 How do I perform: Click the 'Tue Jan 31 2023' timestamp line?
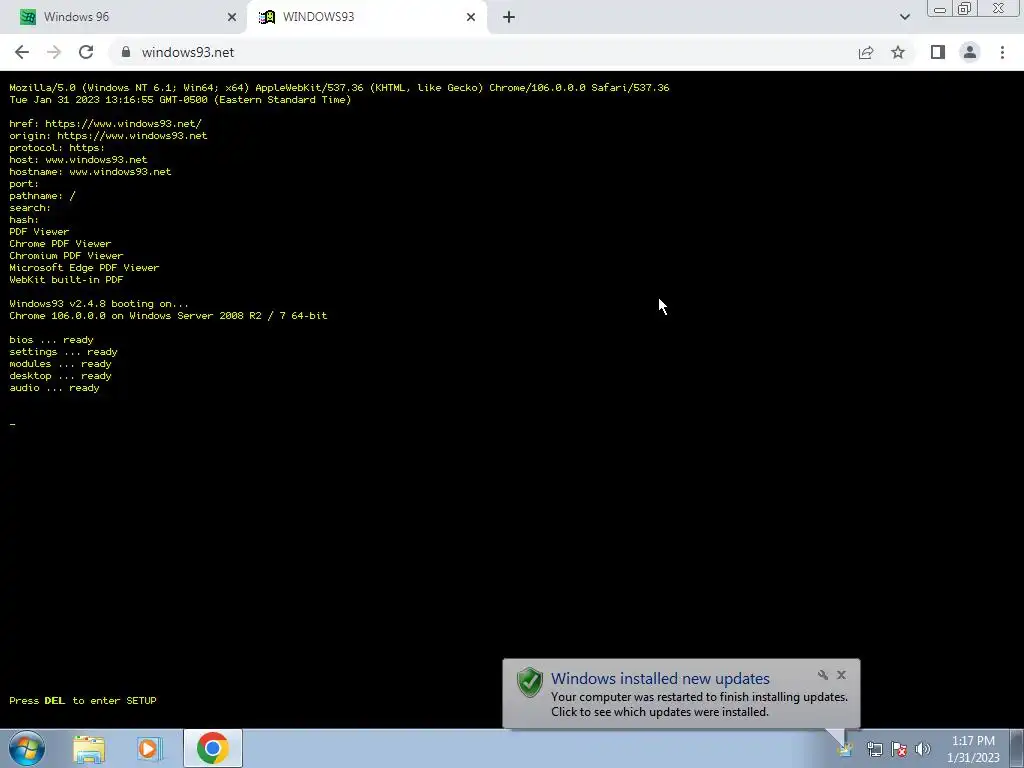point(180,99)
